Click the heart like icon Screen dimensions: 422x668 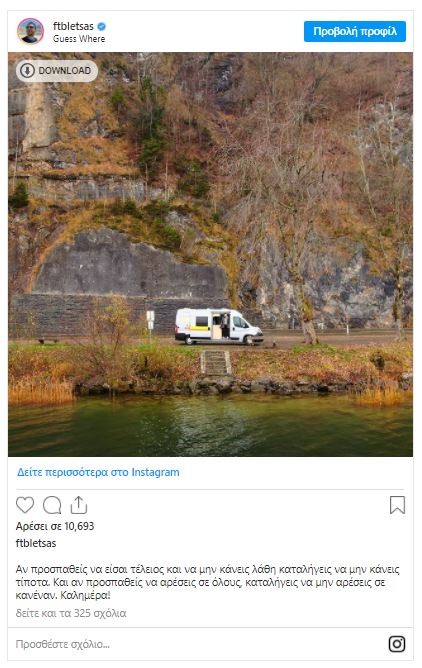pyautogui.click(x=25, y=505)
